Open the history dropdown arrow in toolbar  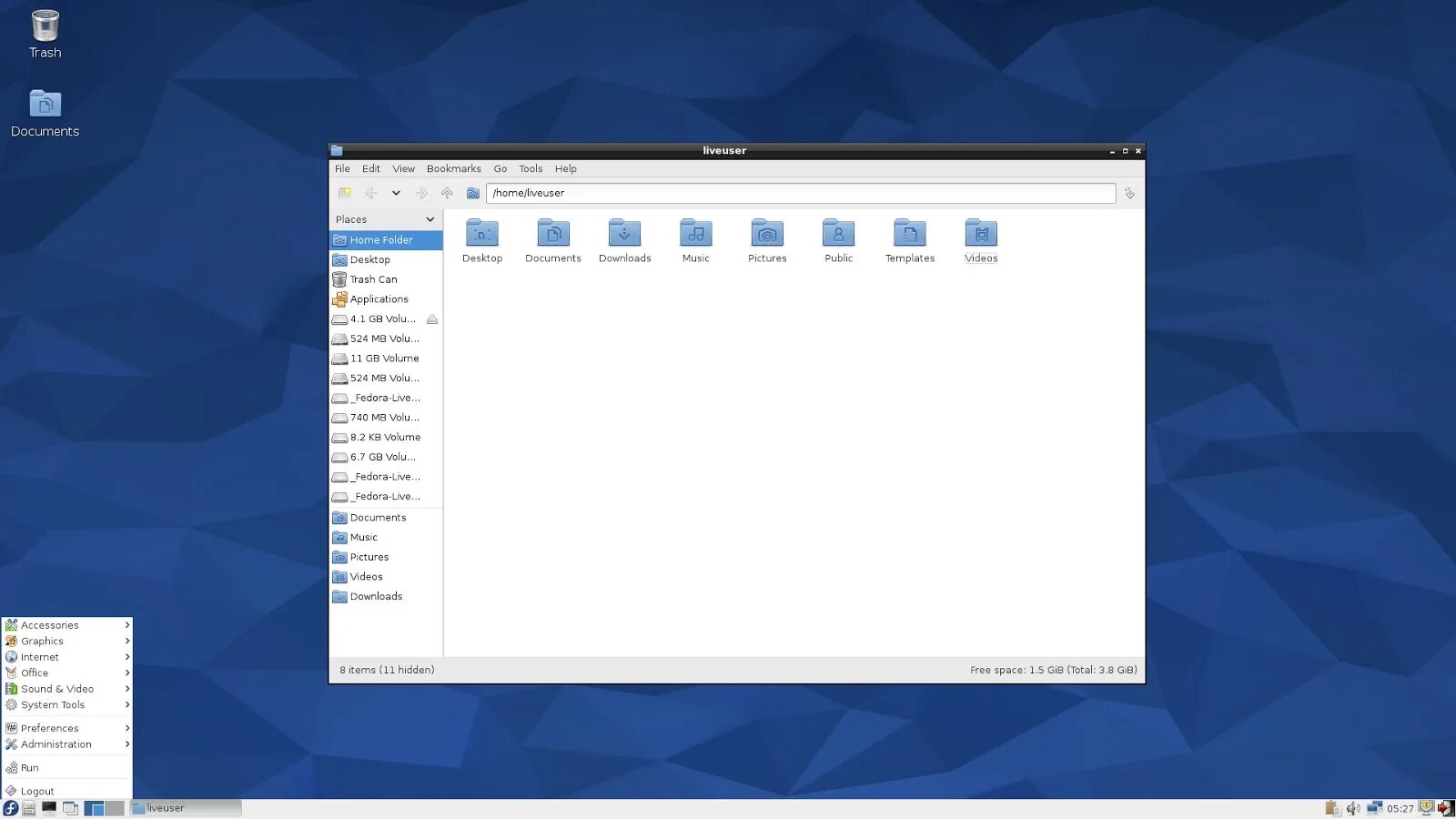tap(396, 193)
